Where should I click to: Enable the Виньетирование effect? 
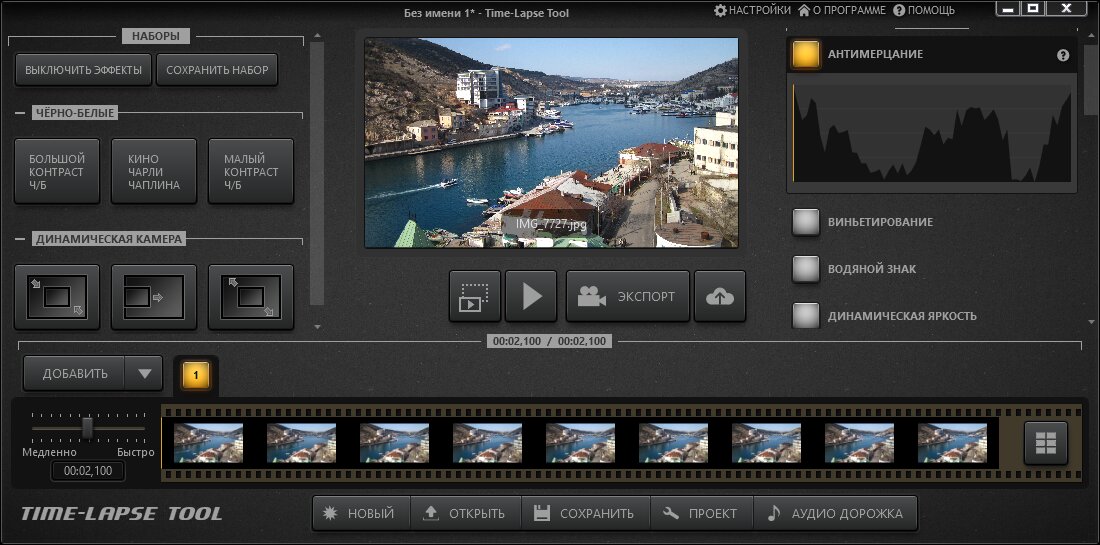(x=806, y=222)
